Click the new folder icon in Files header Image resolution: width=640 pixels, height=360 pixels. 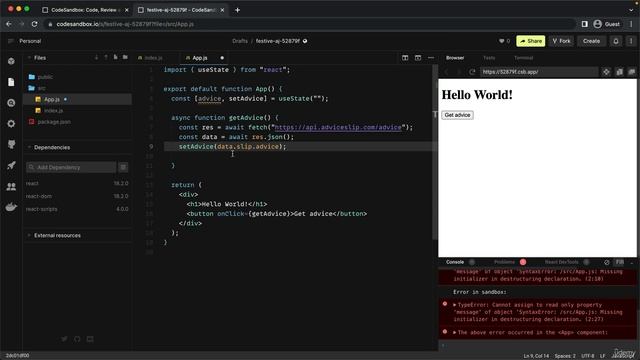coord(125,58)
